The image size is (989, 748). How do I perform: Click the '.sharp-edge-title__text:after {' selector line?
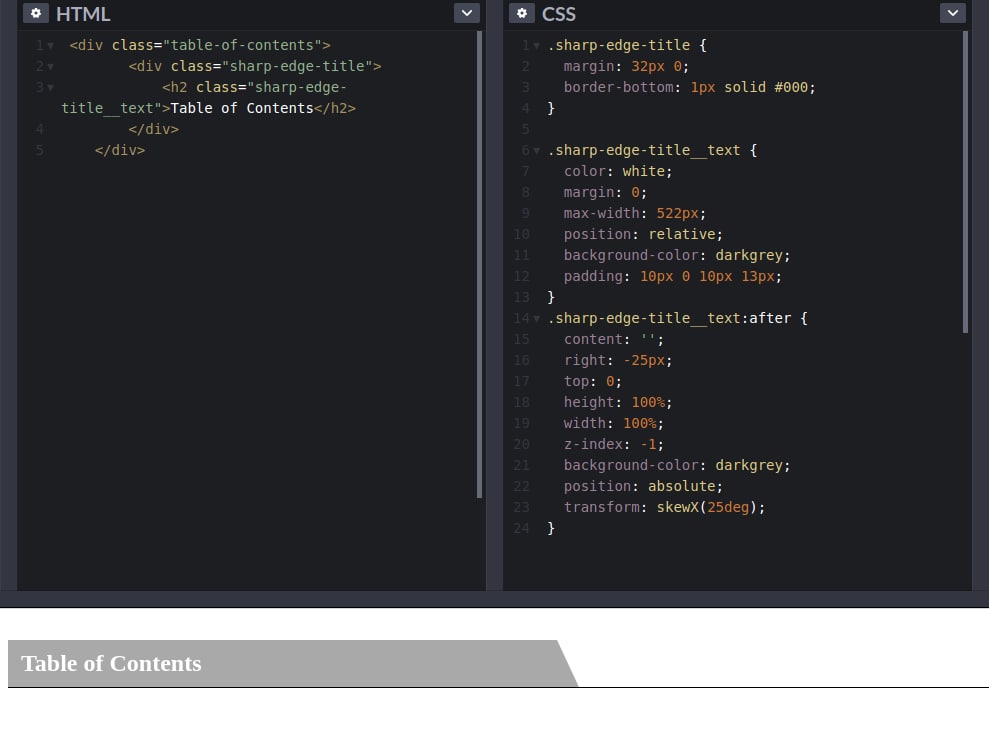click(677, 318)
